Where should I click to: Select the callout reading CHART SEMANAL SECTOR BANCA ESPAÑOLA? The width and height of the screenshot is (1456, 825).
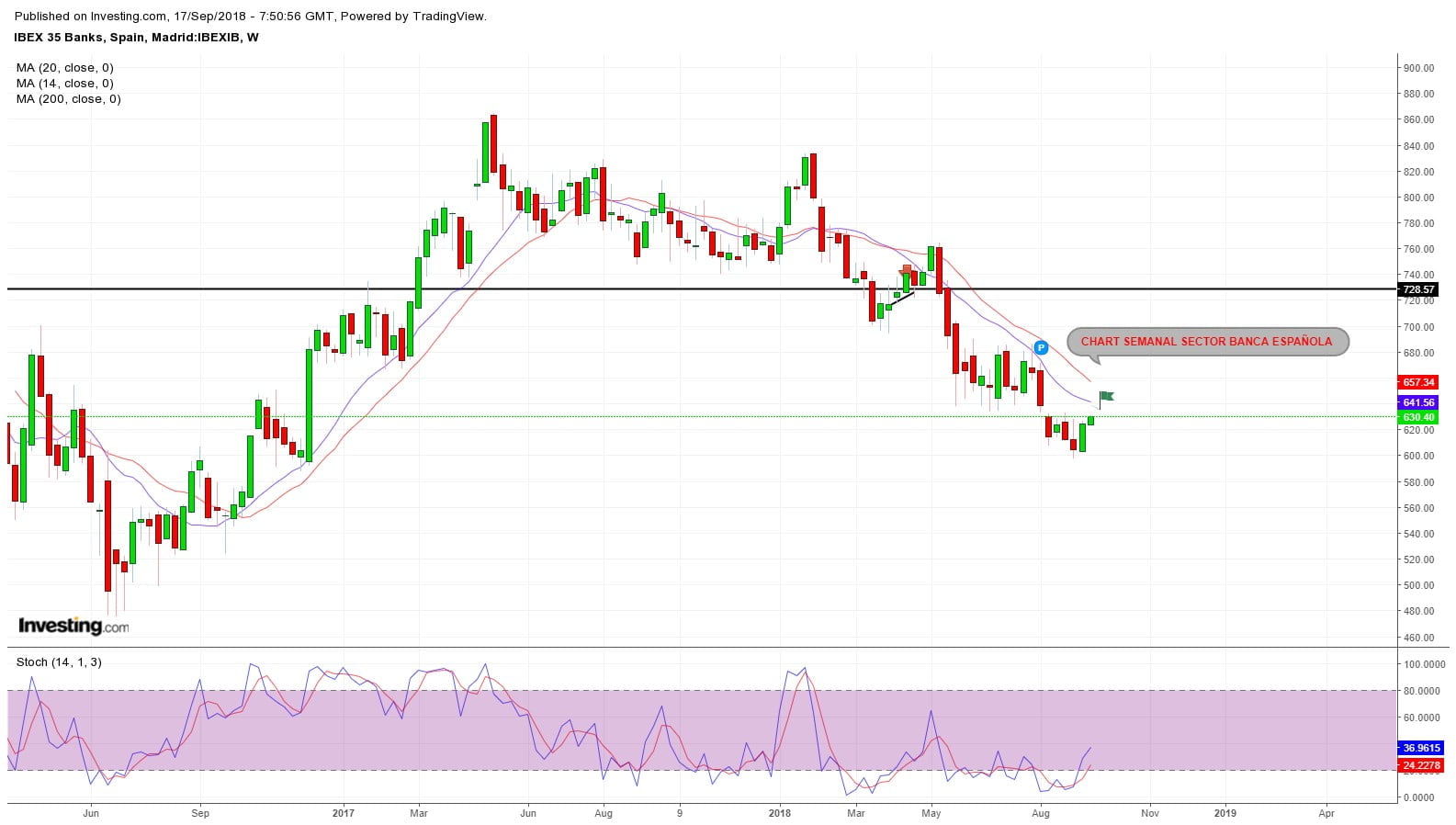click(1206, 342)
